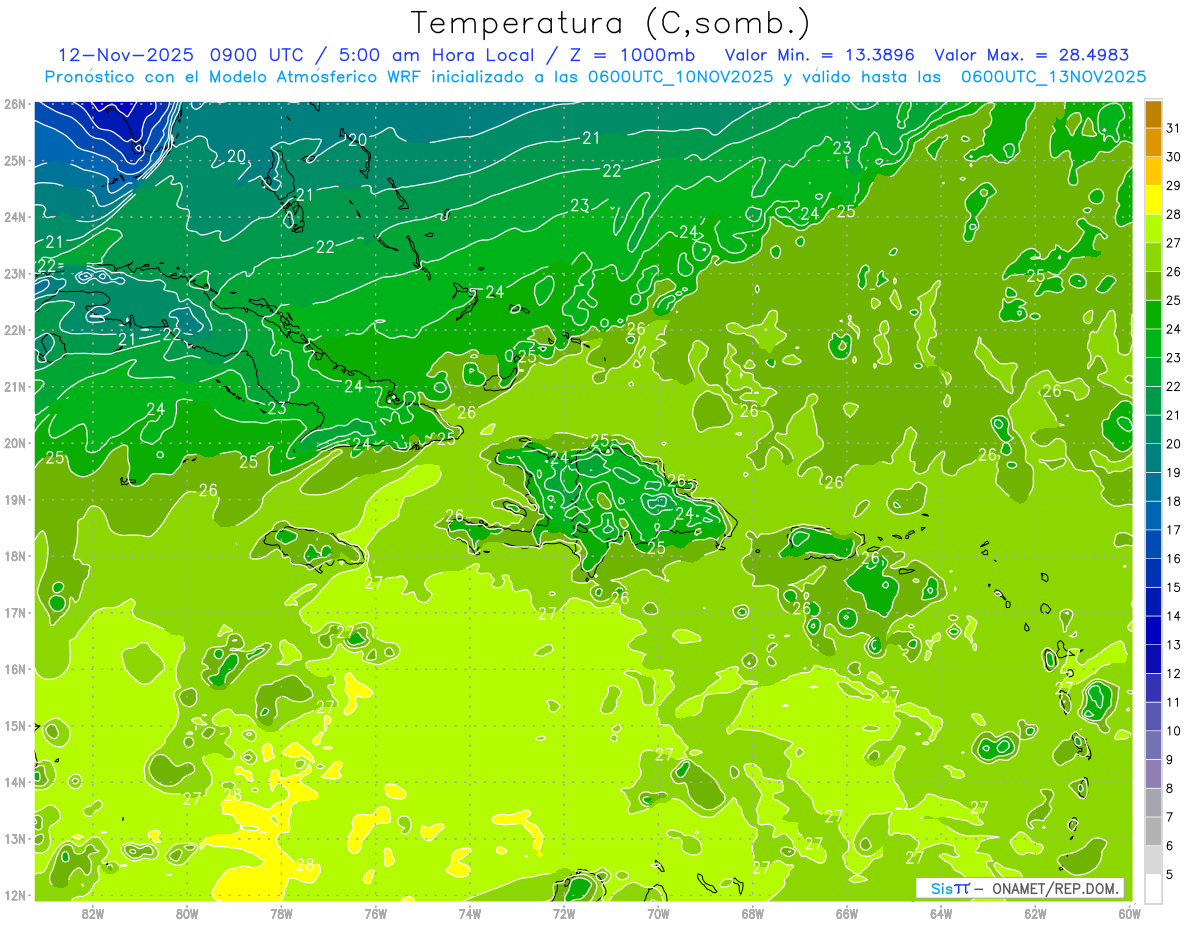
Task: Click the yellow color bar segment between 28 and 29
Action: point(1153,200)
